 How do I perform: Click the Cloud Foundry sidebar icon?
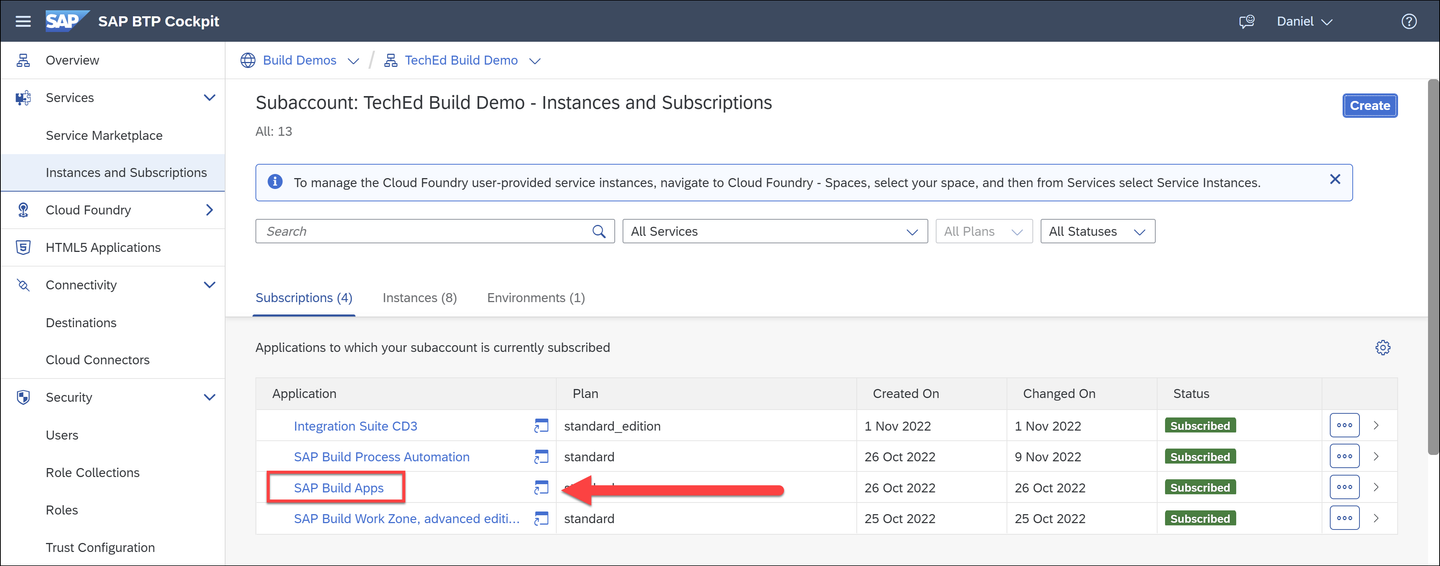23,210
